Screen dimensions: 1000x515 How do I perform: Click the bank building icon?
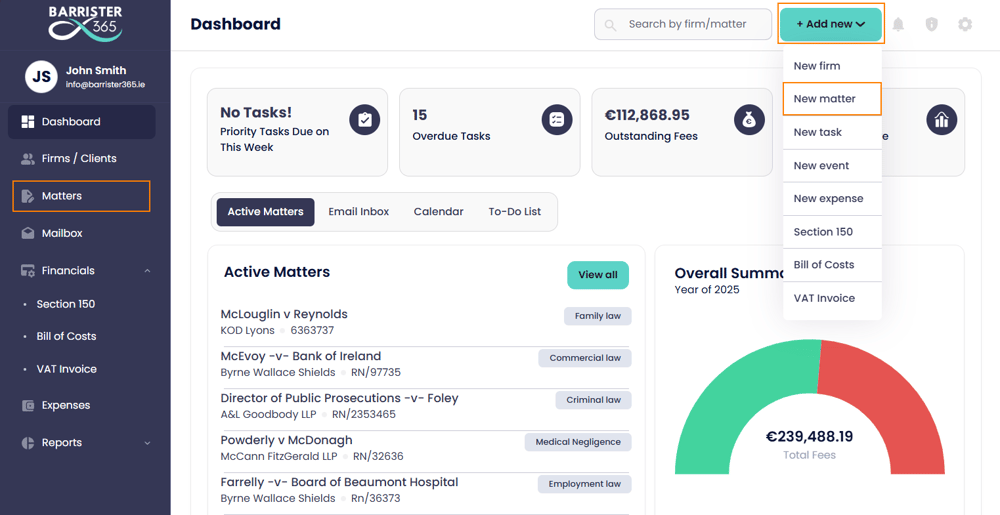[941, 120]
